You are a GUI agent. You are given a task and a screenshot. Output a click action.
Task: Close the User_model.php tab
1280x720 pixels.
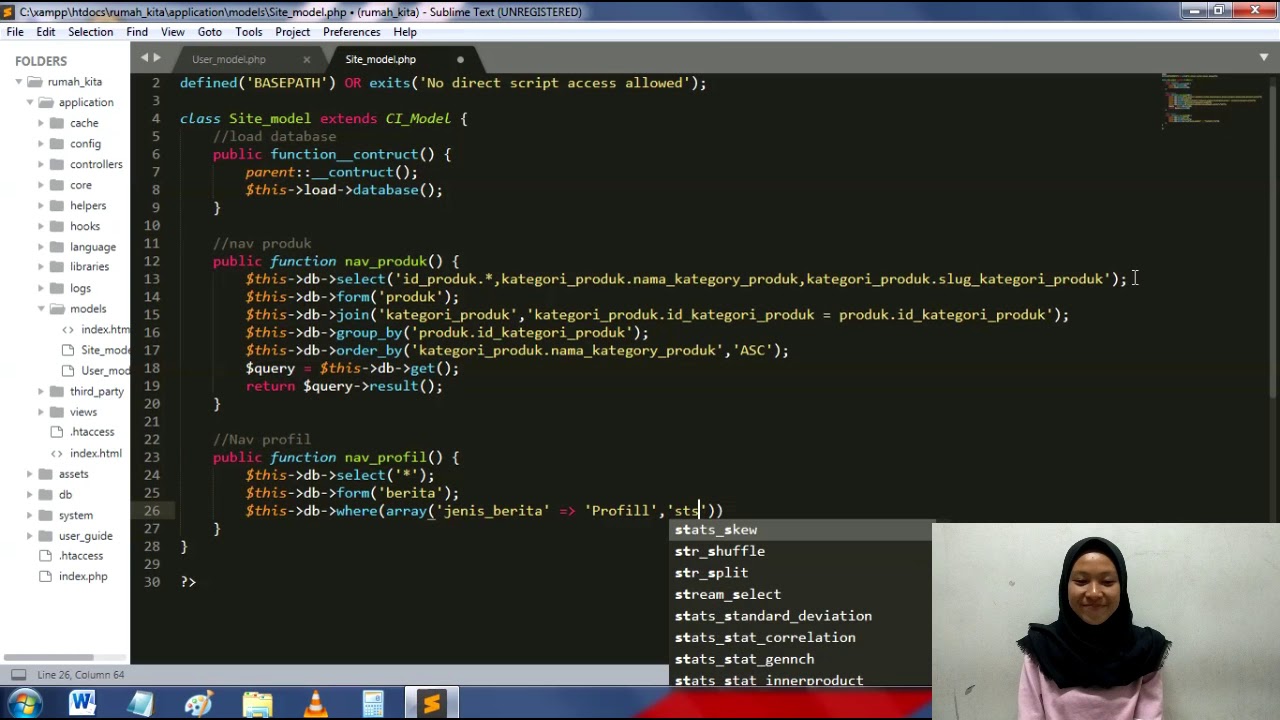(x=307, y=60)
